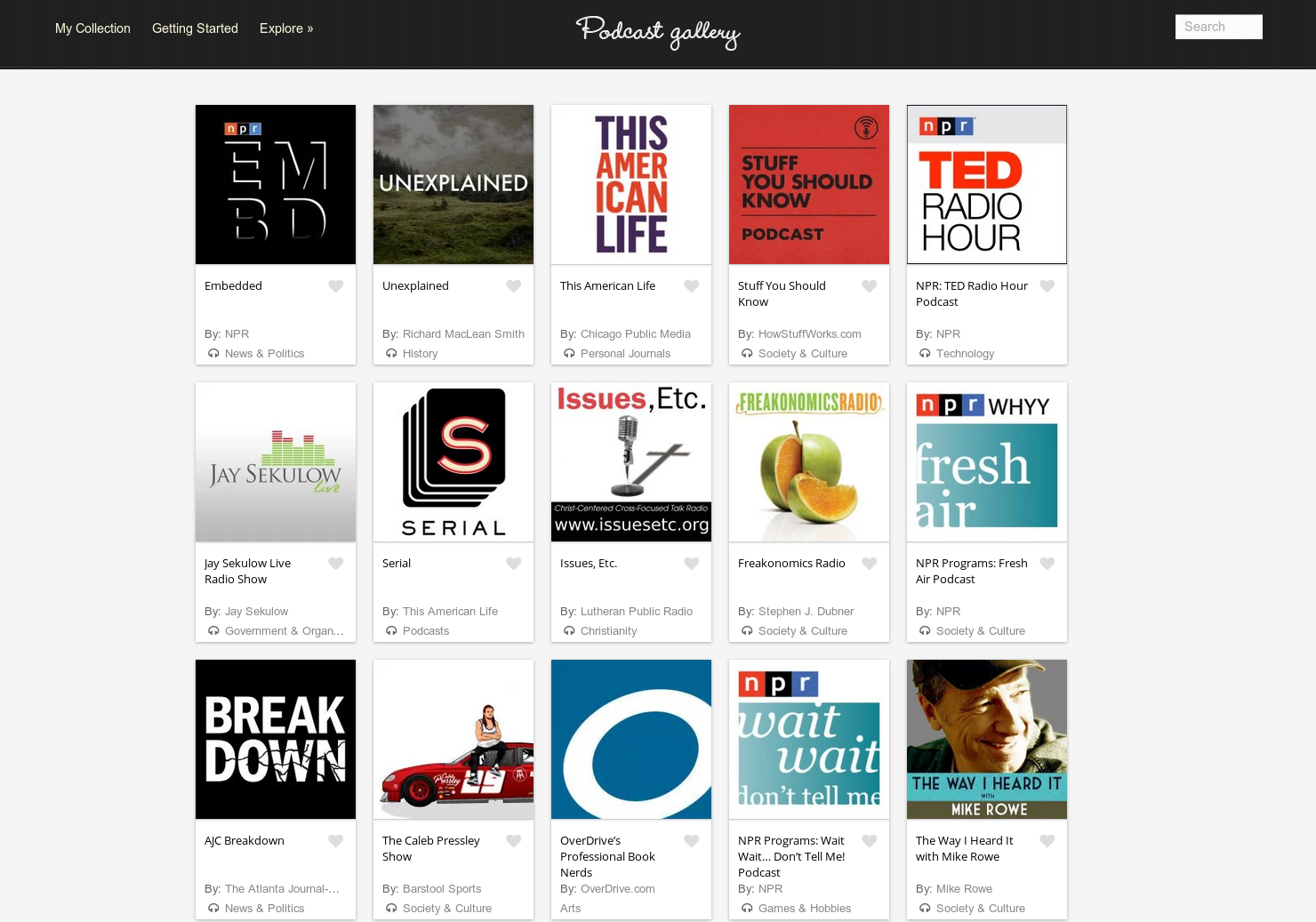Open the Embedded podcast cover art
1316x922 pixels.
tap(276, 184)
